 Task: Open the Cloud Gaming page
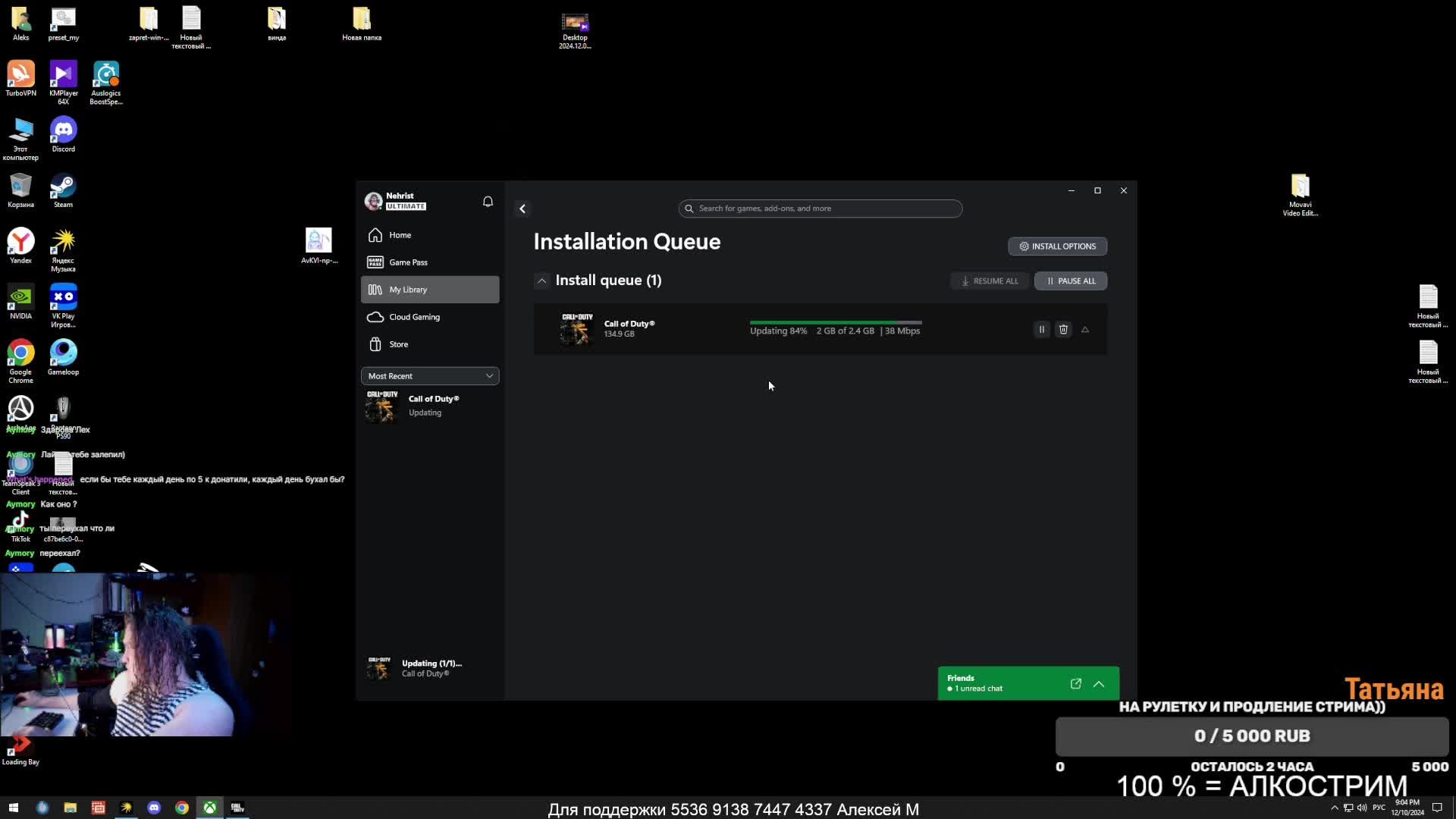pyautogui.click(x=414, y=317)
